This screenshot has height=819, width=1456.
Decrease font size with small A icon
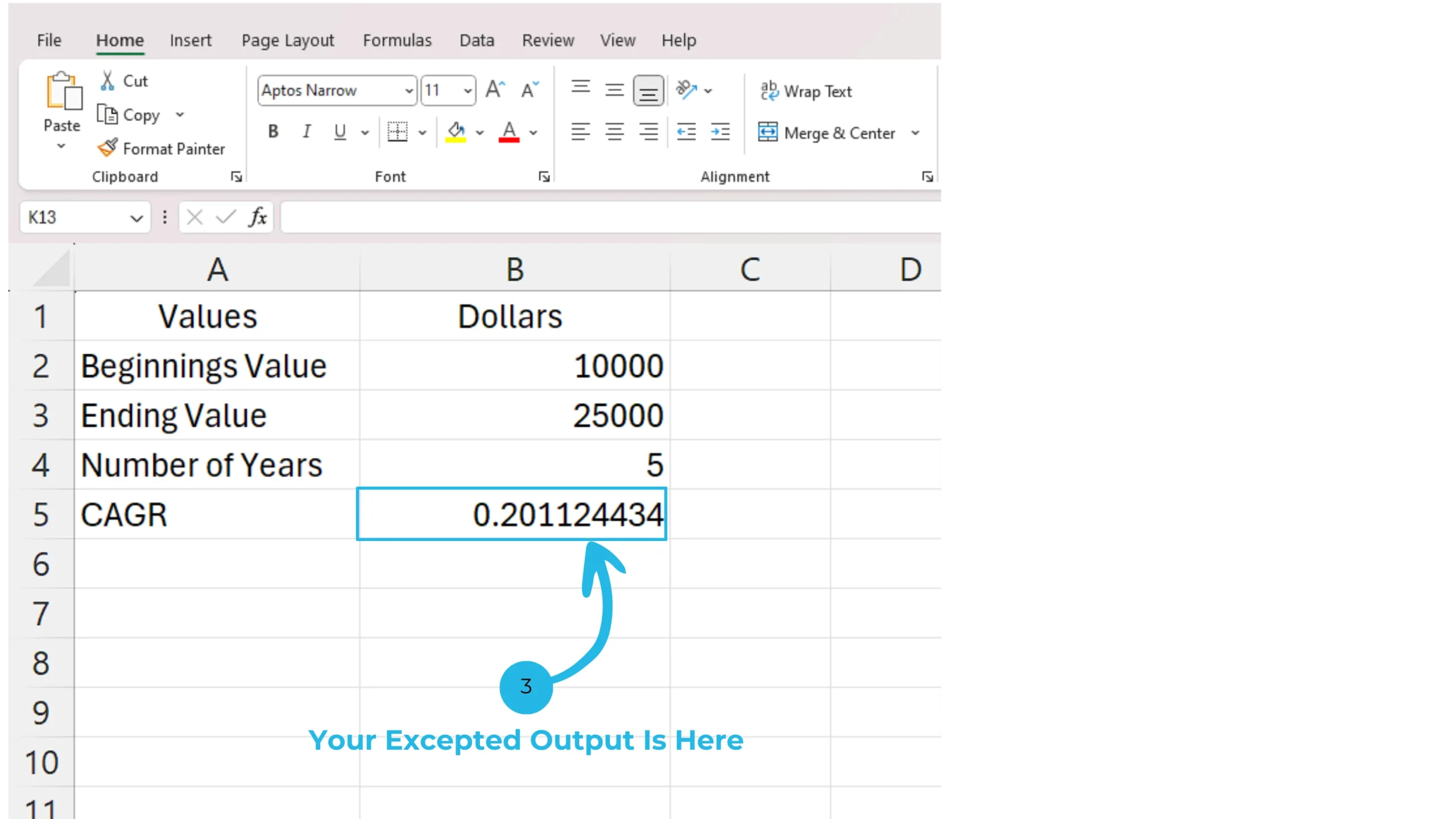click(530, 90)
